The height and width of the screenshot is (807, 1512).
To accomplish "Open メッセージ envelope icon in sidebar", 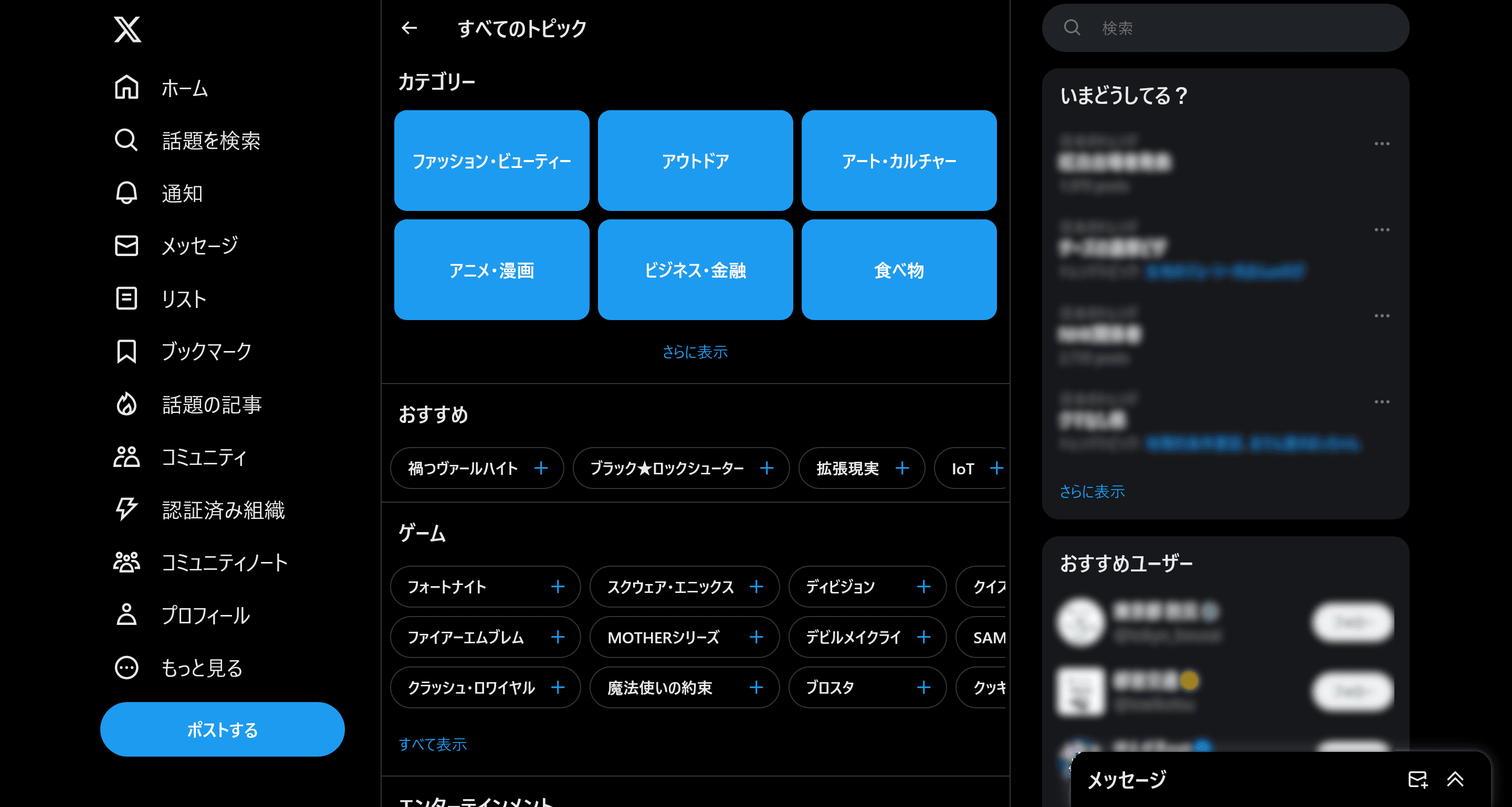I will pyautogui.click(x=126, y=245).
